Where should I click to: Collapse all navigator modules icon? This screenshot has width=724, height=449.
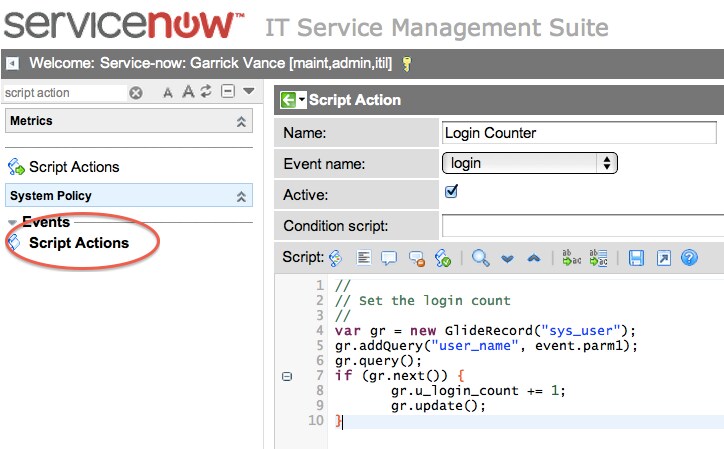pos(228,91)
